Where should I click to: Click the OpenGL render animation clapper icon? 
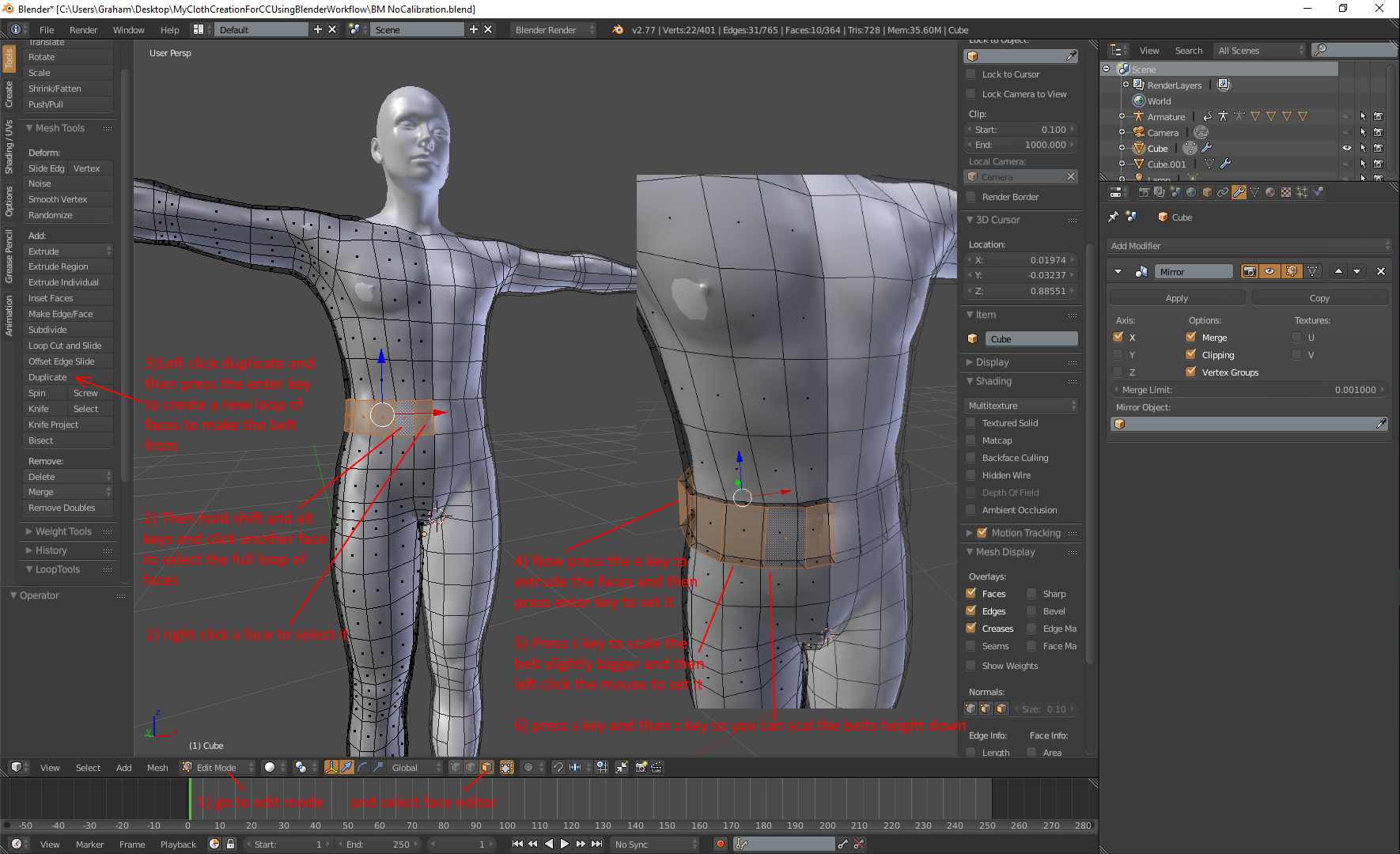point(656,767)
